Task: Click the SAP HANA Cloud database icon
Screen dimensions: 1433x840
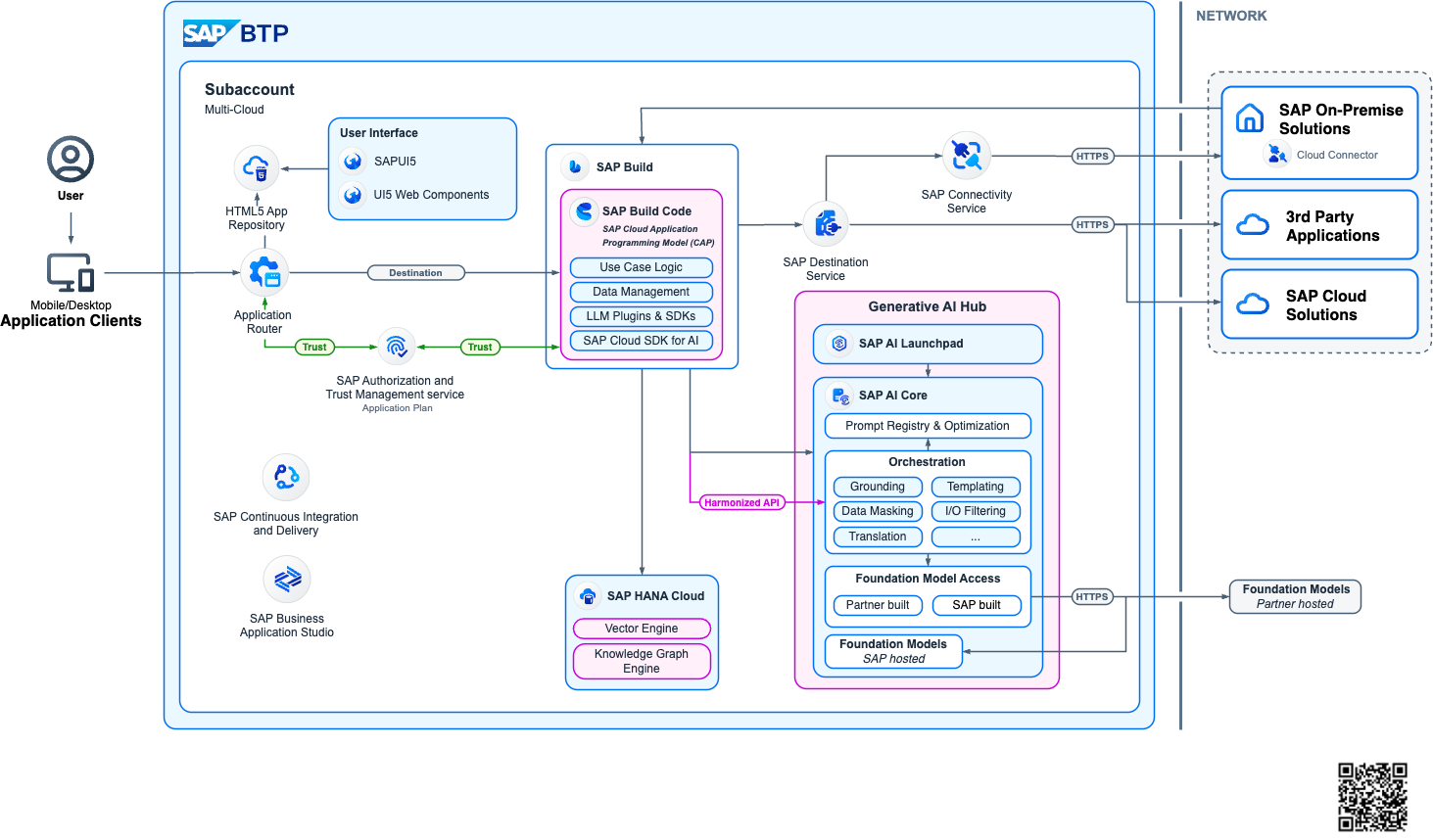Action: [x=587, y=595]
